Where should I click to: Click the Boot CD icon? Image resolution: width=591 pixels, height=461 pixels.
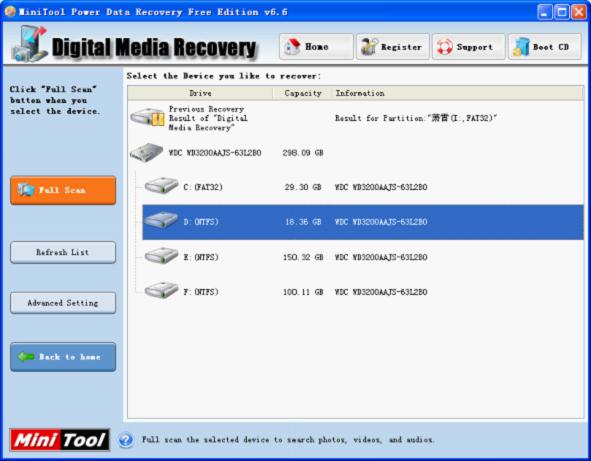pos(521,47)
